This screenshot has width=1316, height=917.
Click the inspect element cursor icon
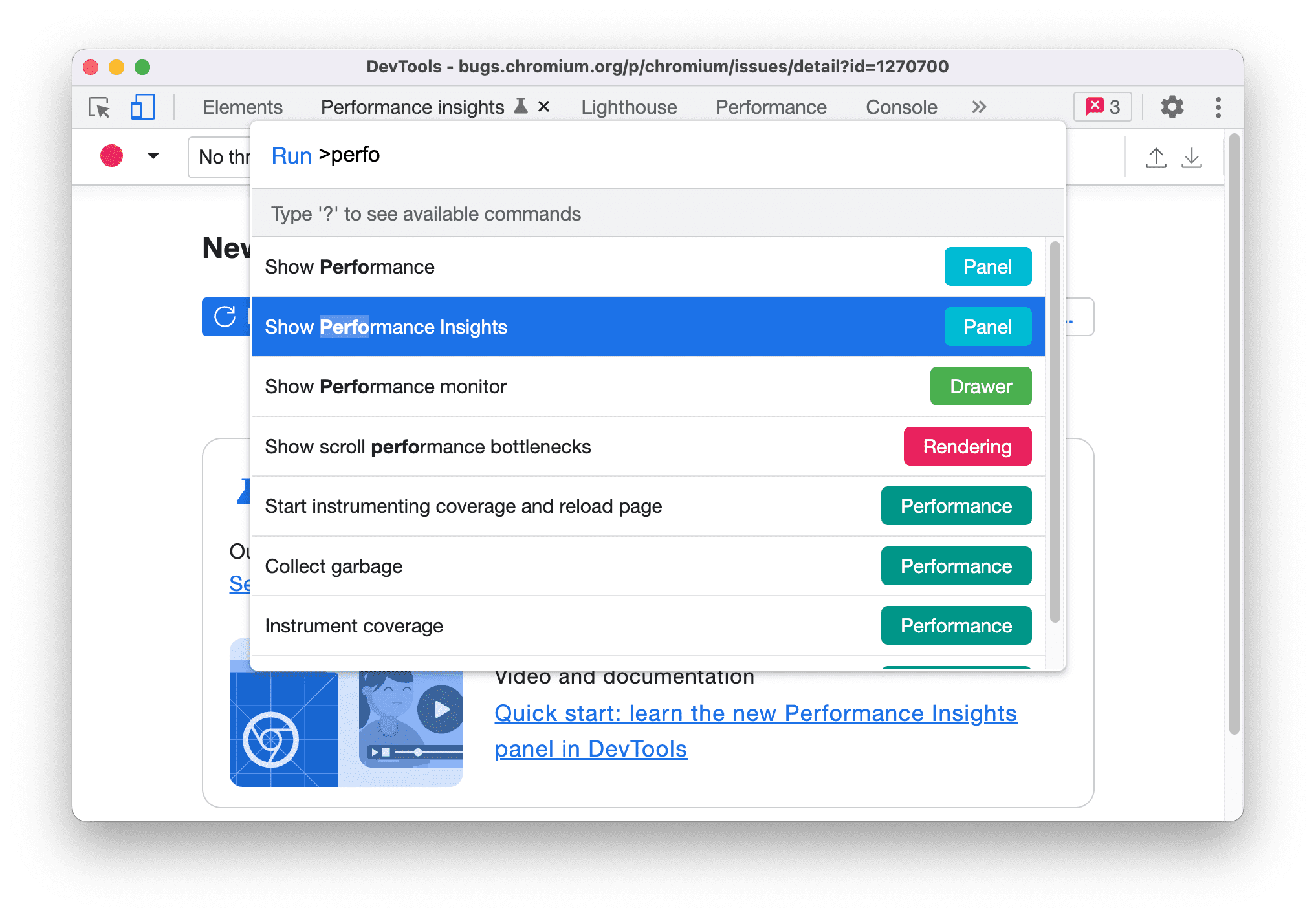[100, 106]
